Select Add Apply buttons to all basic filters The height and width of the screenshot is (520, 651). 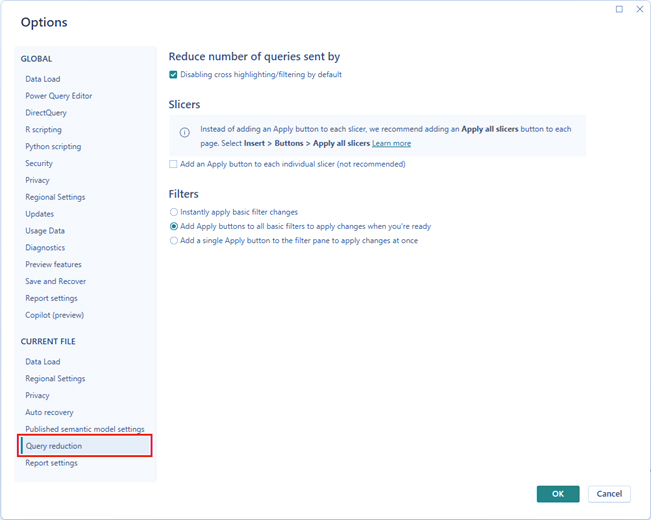(174, 226)
